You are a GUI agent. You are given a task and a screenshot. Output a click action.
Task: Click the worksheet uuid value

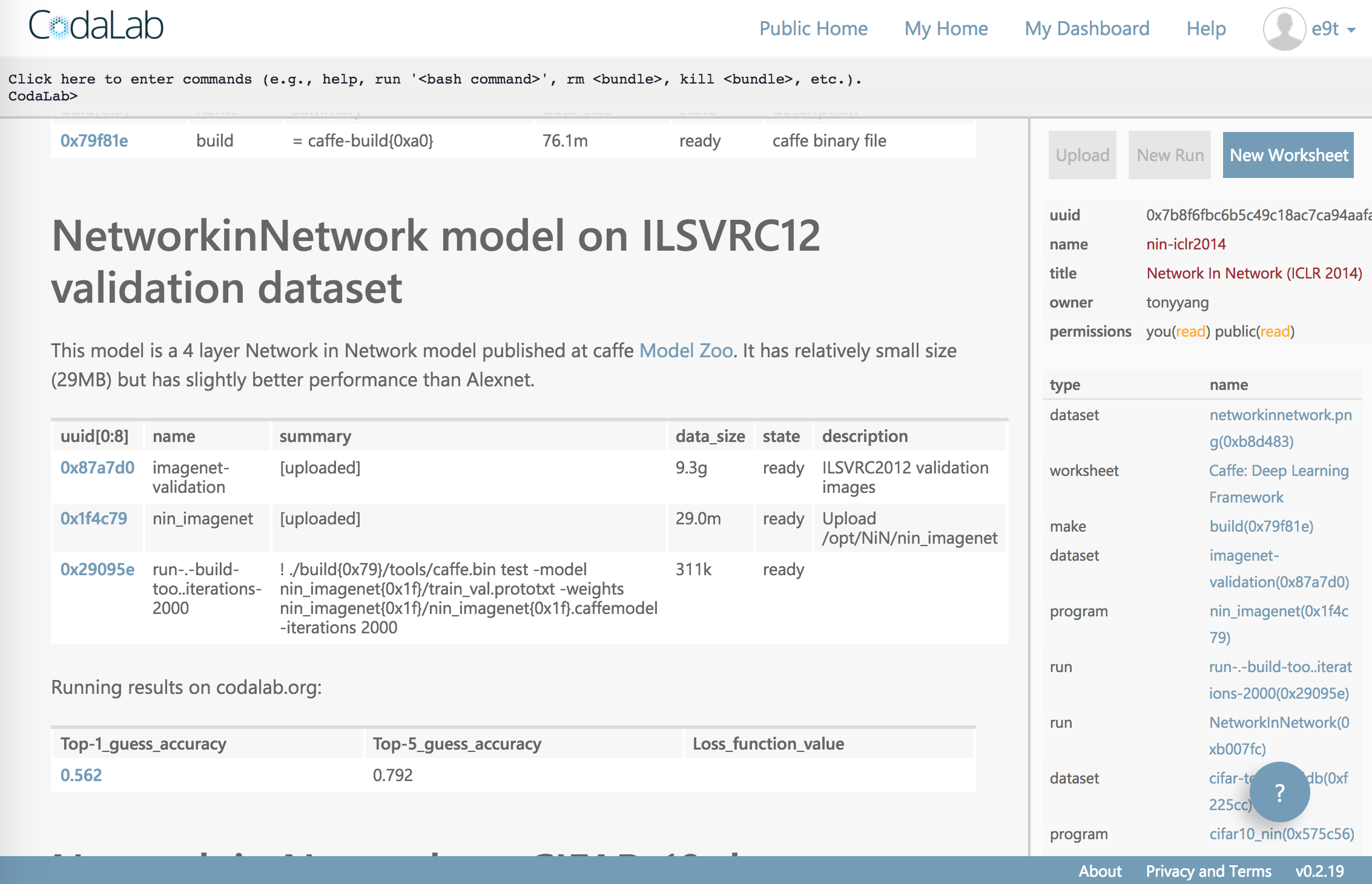(1258, 215)
